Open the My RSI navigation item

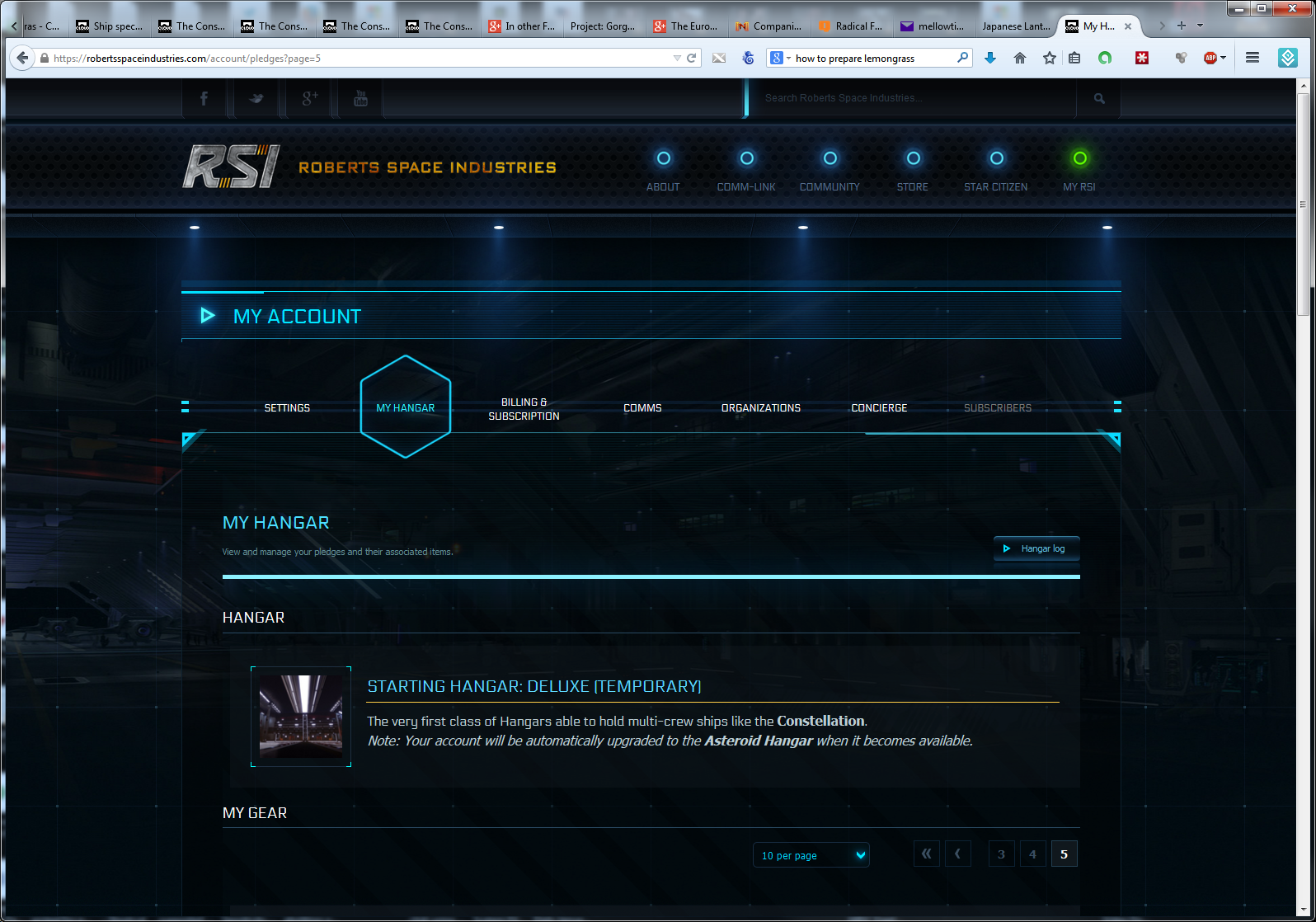(x=1079, y=171)
